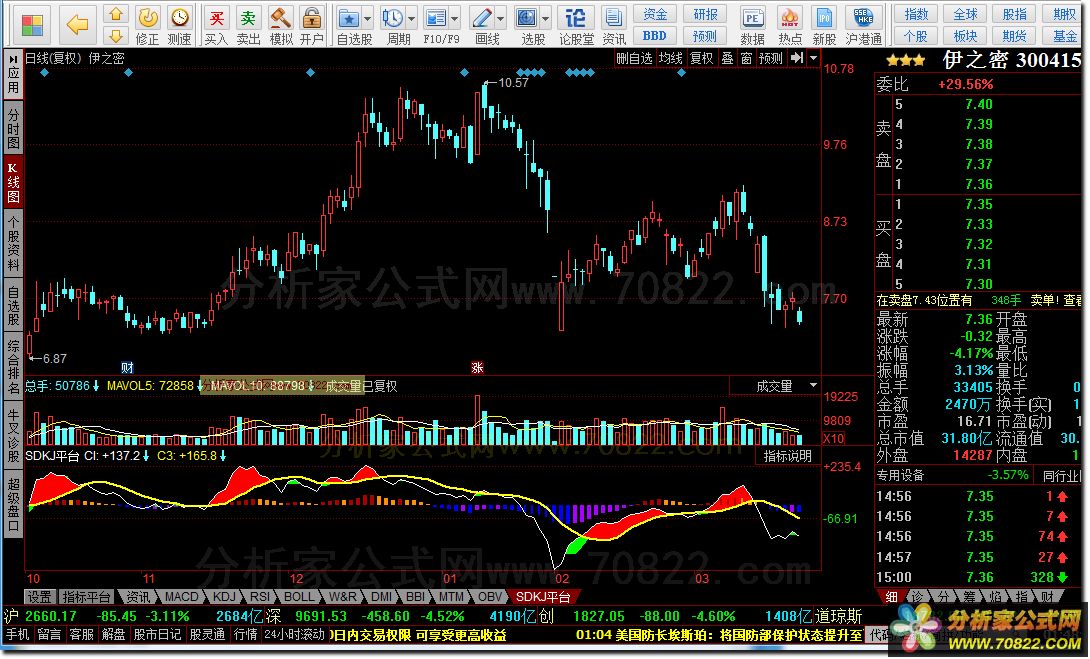Switch to the BOLL indicator tab

coord(299,597)
